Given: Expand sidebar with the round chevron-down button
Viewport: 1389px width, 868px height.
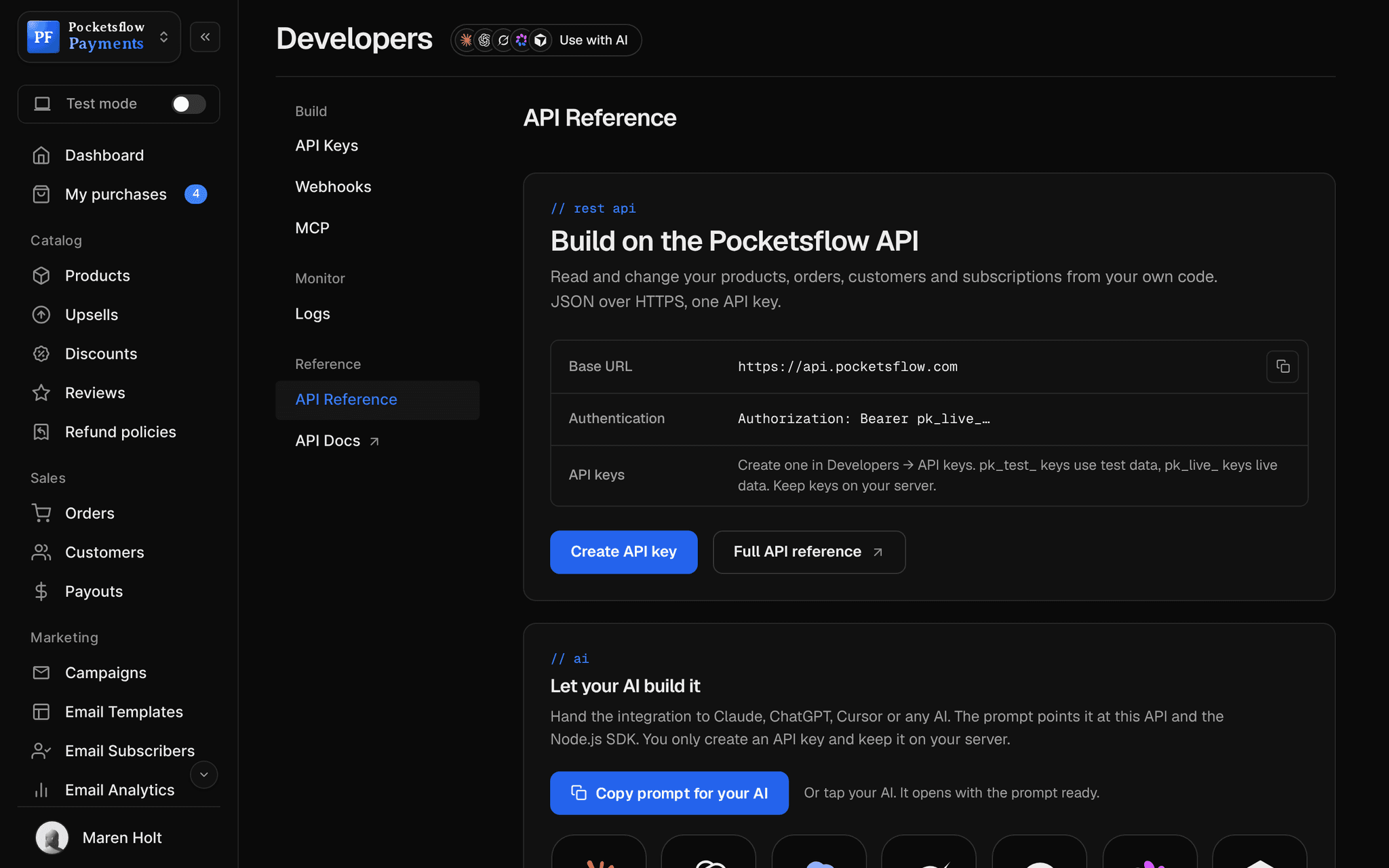Looking at the screenshot, I should (203, 774).
